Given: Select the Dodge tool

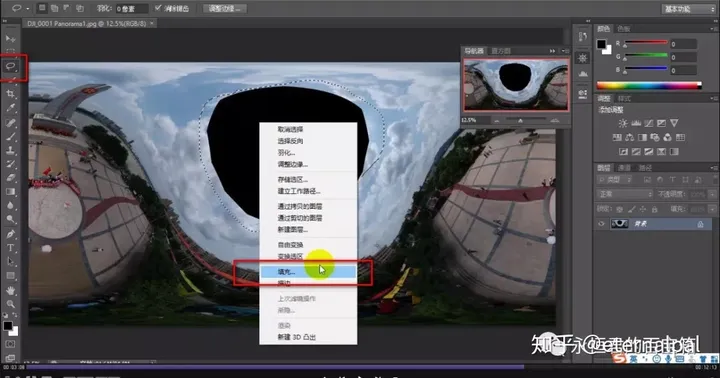Looking at the screenshot, I should (10, 219).
